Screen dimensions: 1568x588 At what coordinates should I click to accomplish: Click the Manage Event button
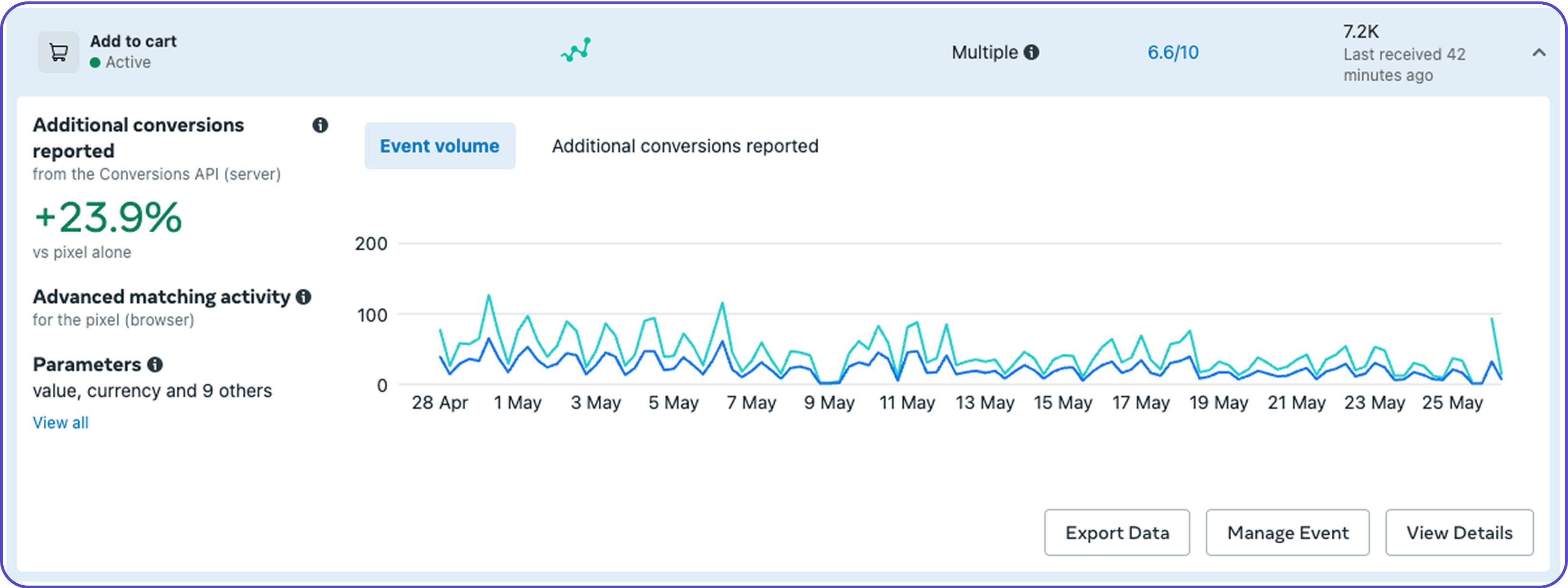1287,532
